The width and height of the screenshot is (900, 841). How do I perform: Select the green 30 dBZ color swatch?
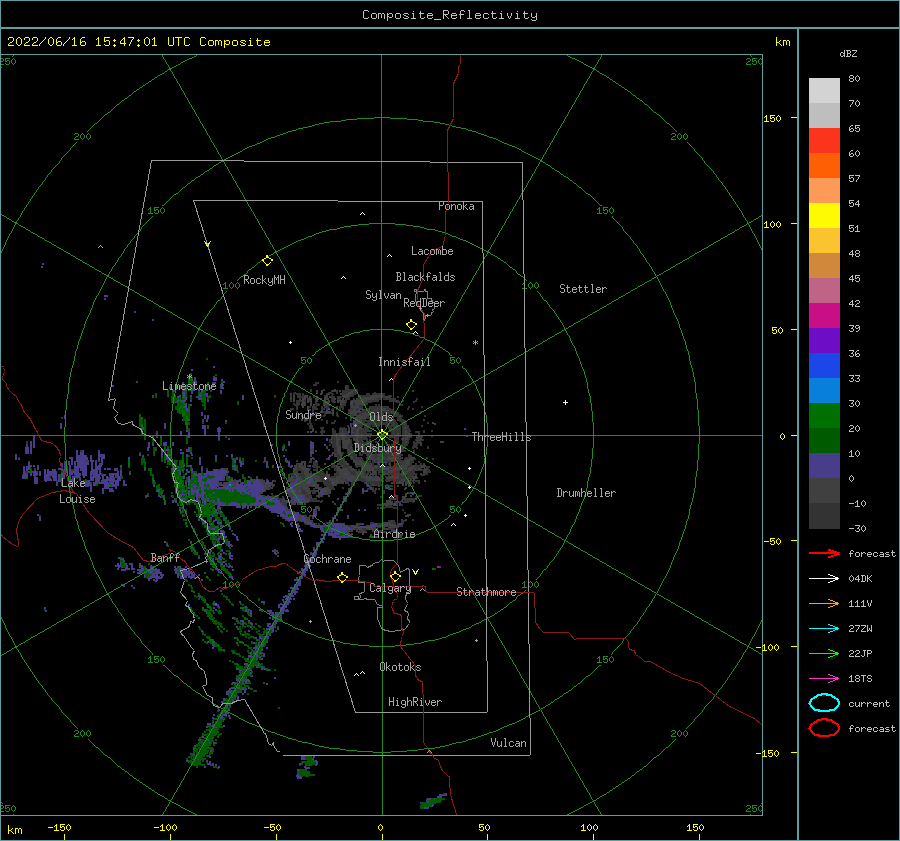[x=824, y=416]
